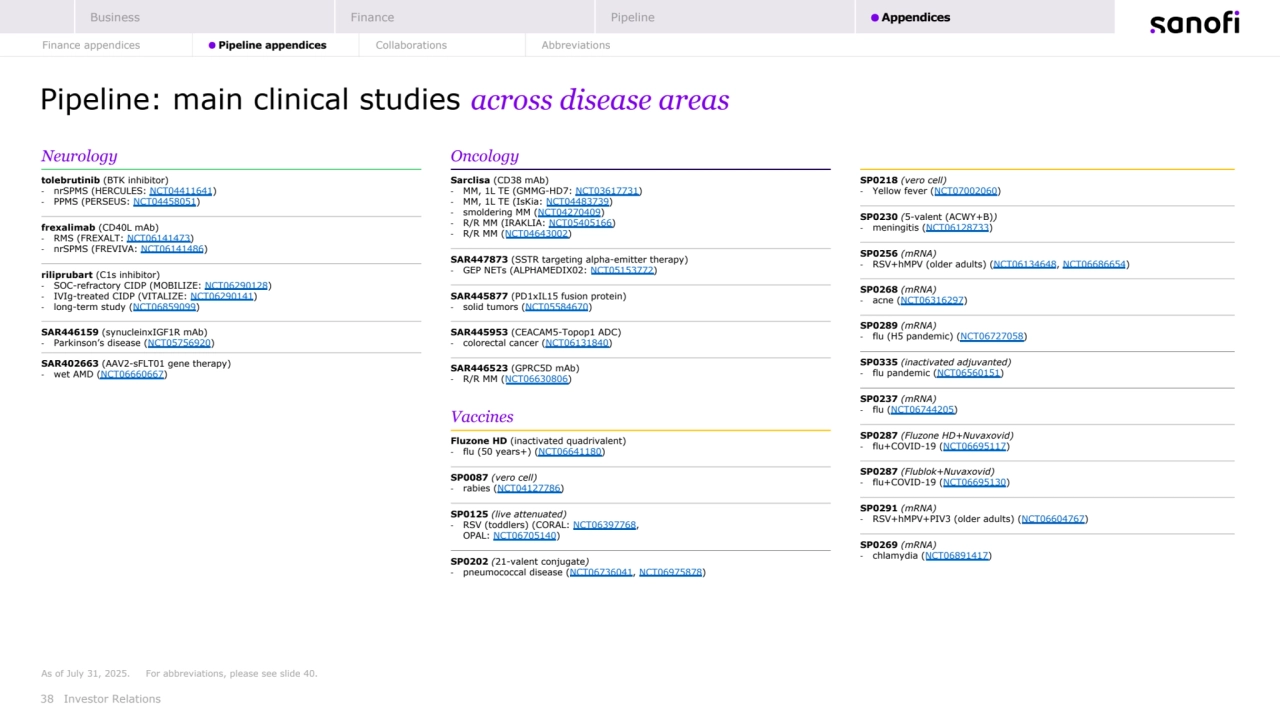
Task: Click the Neurology section heading
Action: tap(79, 156)
